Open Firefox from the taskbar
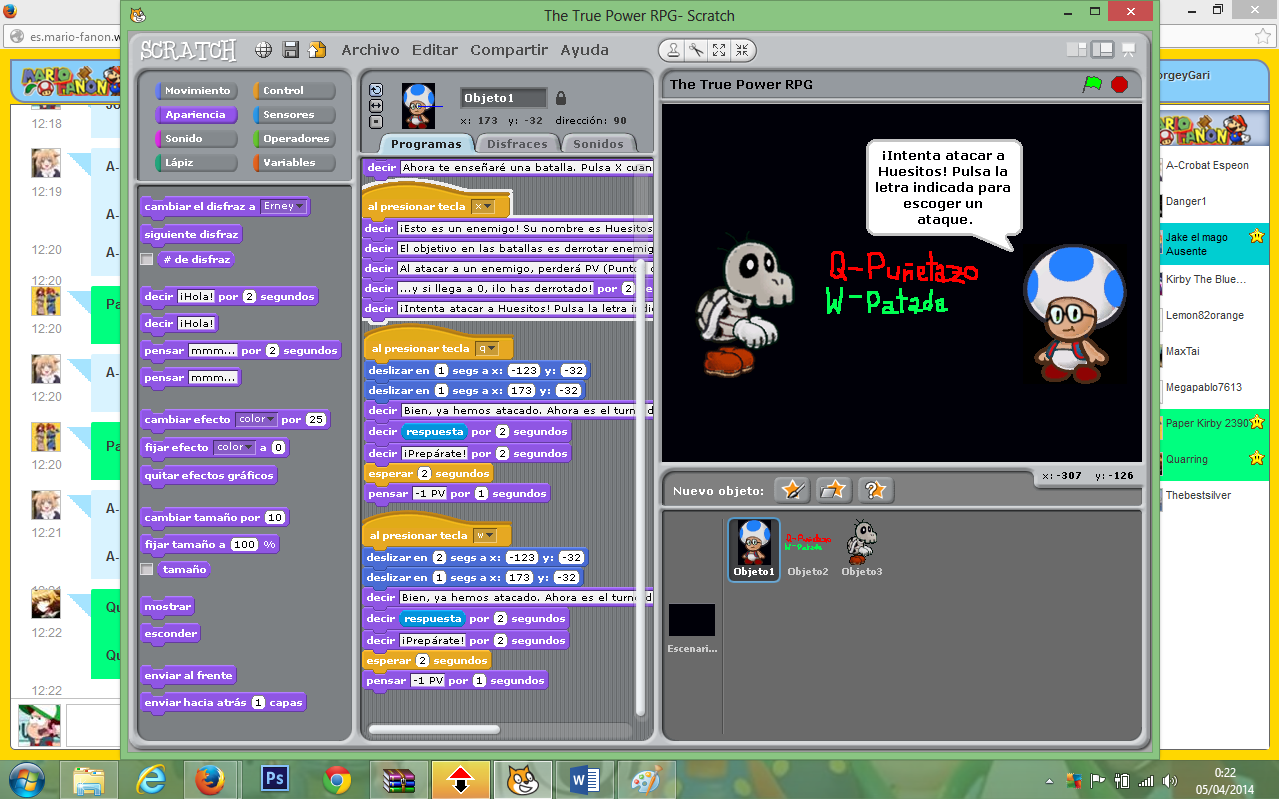The image size is (1279, 799). [x=212, y=779]
